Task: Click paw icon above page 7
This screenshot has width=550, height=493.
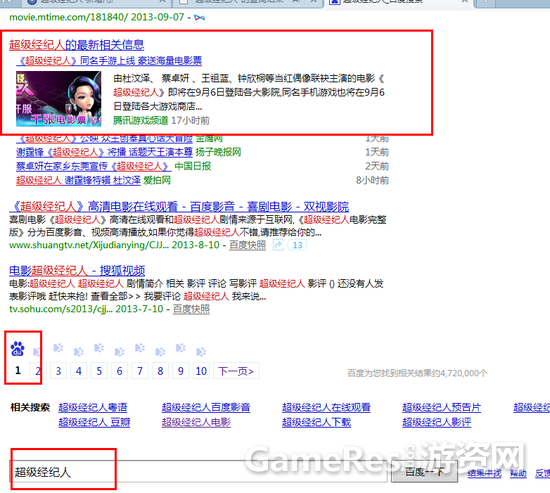Action: pyautogui.click(x=140, y=348)
